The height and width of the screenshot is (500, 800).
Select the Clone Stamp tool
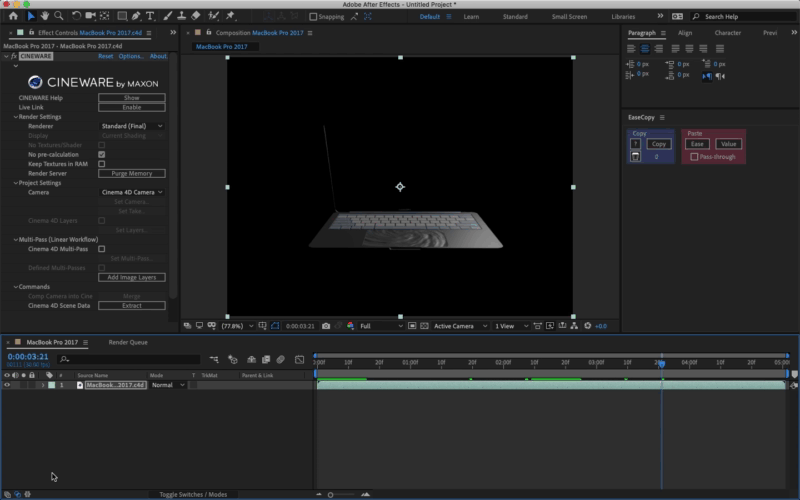181,16
